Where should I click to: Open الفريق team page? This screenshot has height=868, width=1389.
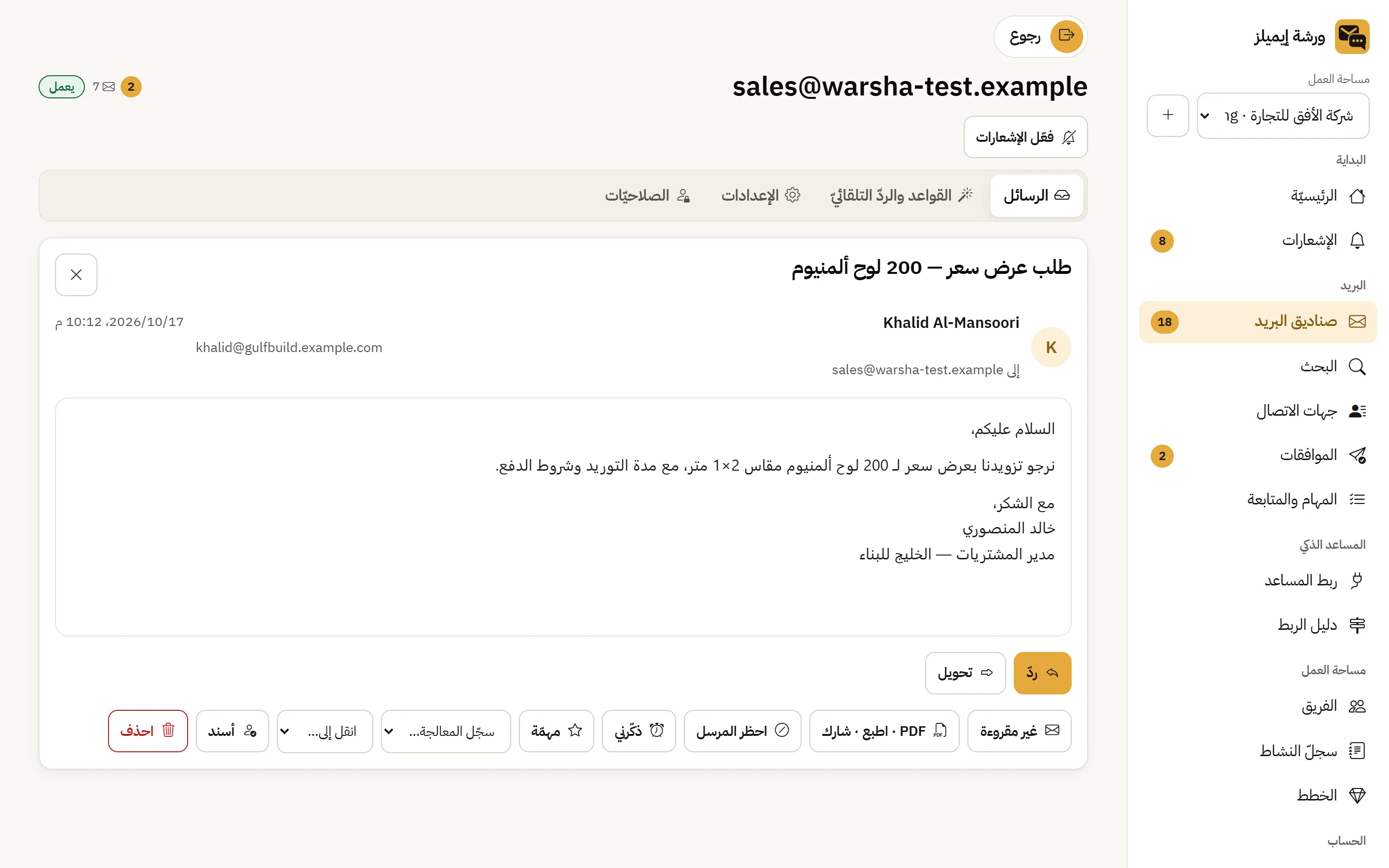pyautogui.click(x=1257, y=706)
